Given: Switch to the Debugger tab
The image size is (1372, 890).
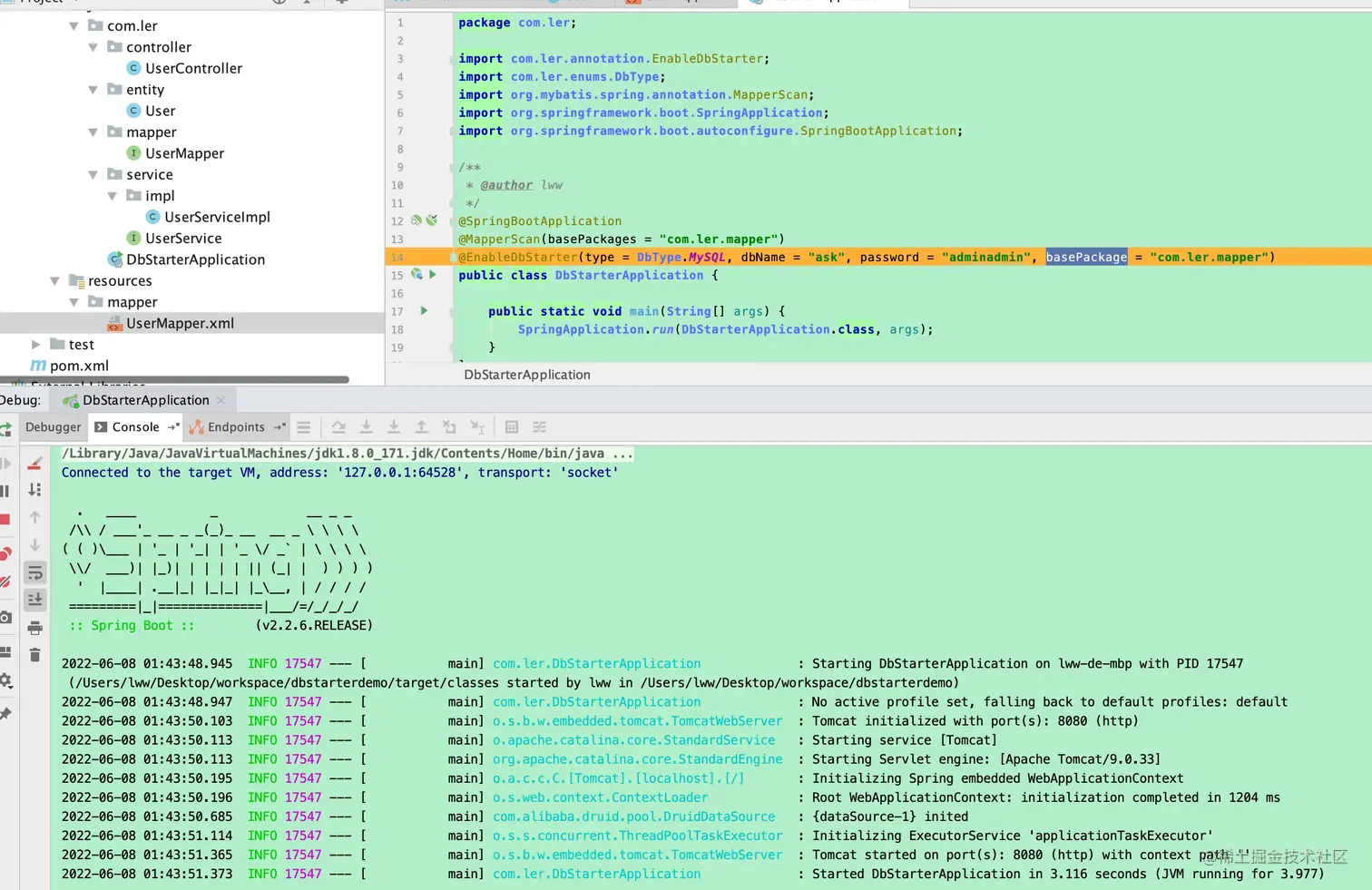Looking at the screenshot, I should pyautogui.click(x=53, y=427).
